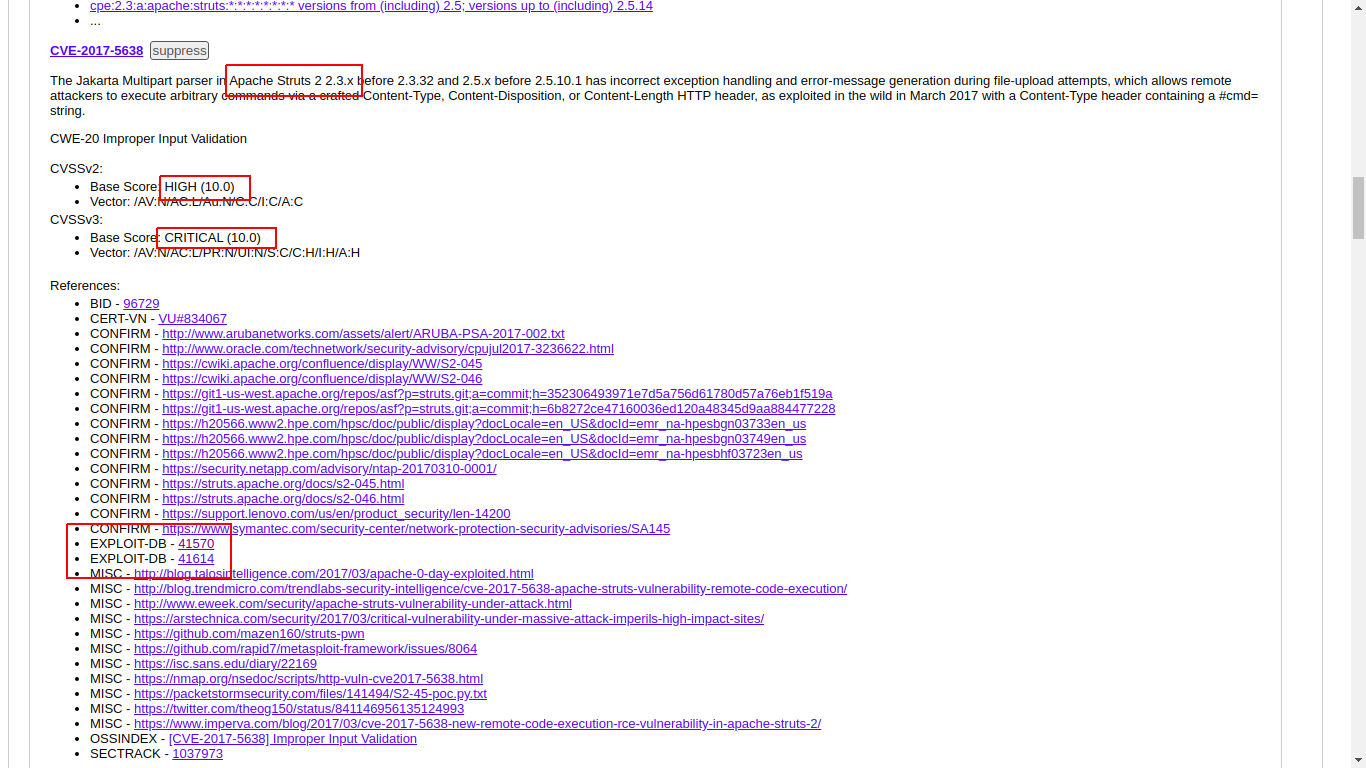Screen dimensions: 1366x768
Task: Open EXPLOIT-DB entry 41570
Action: point(196,544)
